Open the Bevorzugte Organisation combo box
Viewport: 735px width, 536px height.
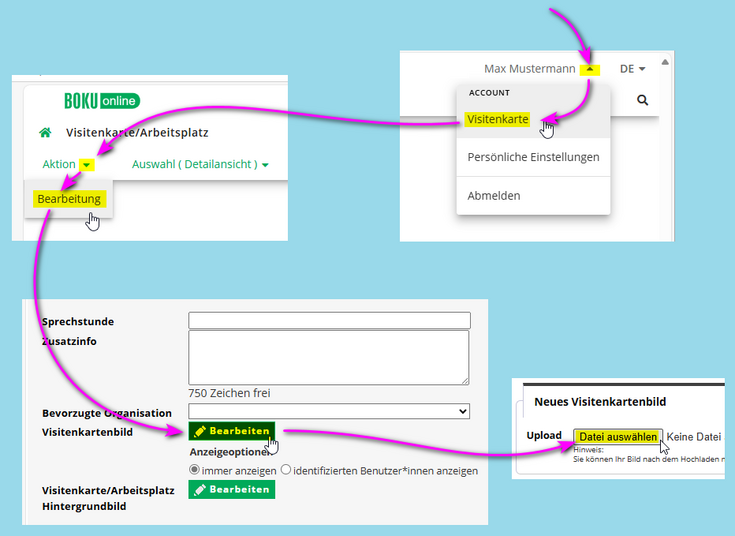pos(329,411)
